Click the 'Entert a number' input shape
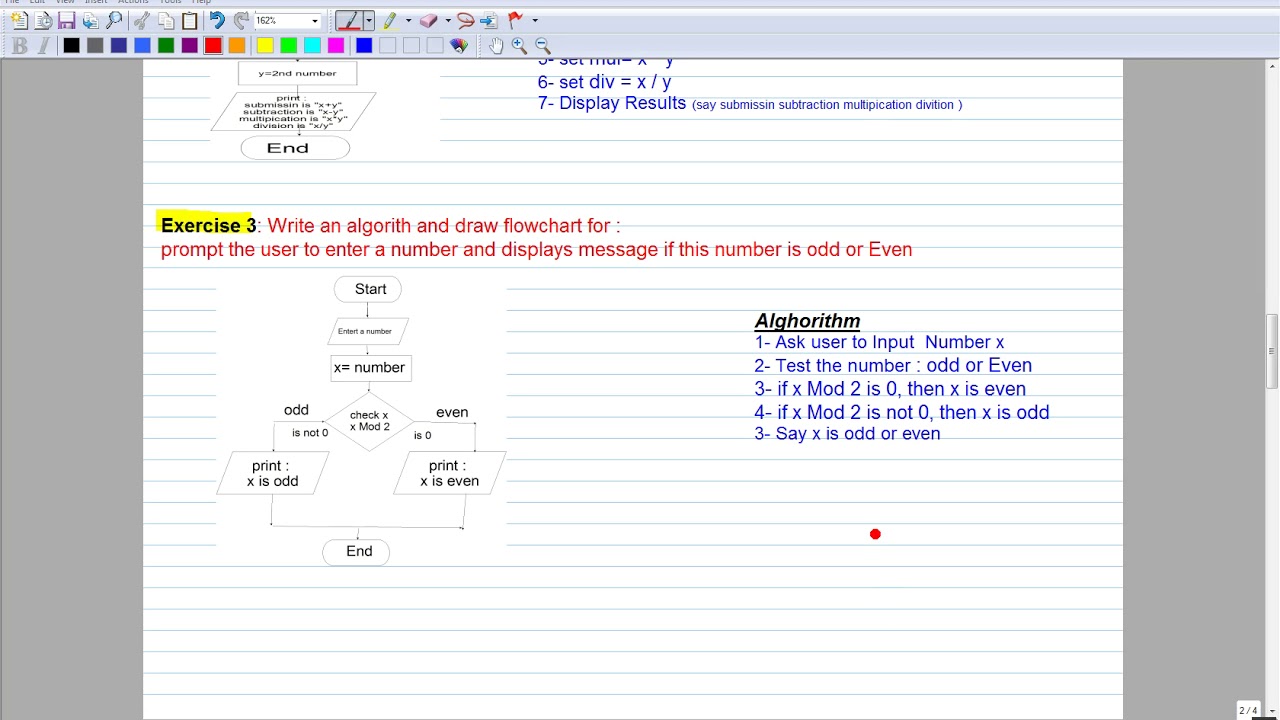 tap(368, 331)
